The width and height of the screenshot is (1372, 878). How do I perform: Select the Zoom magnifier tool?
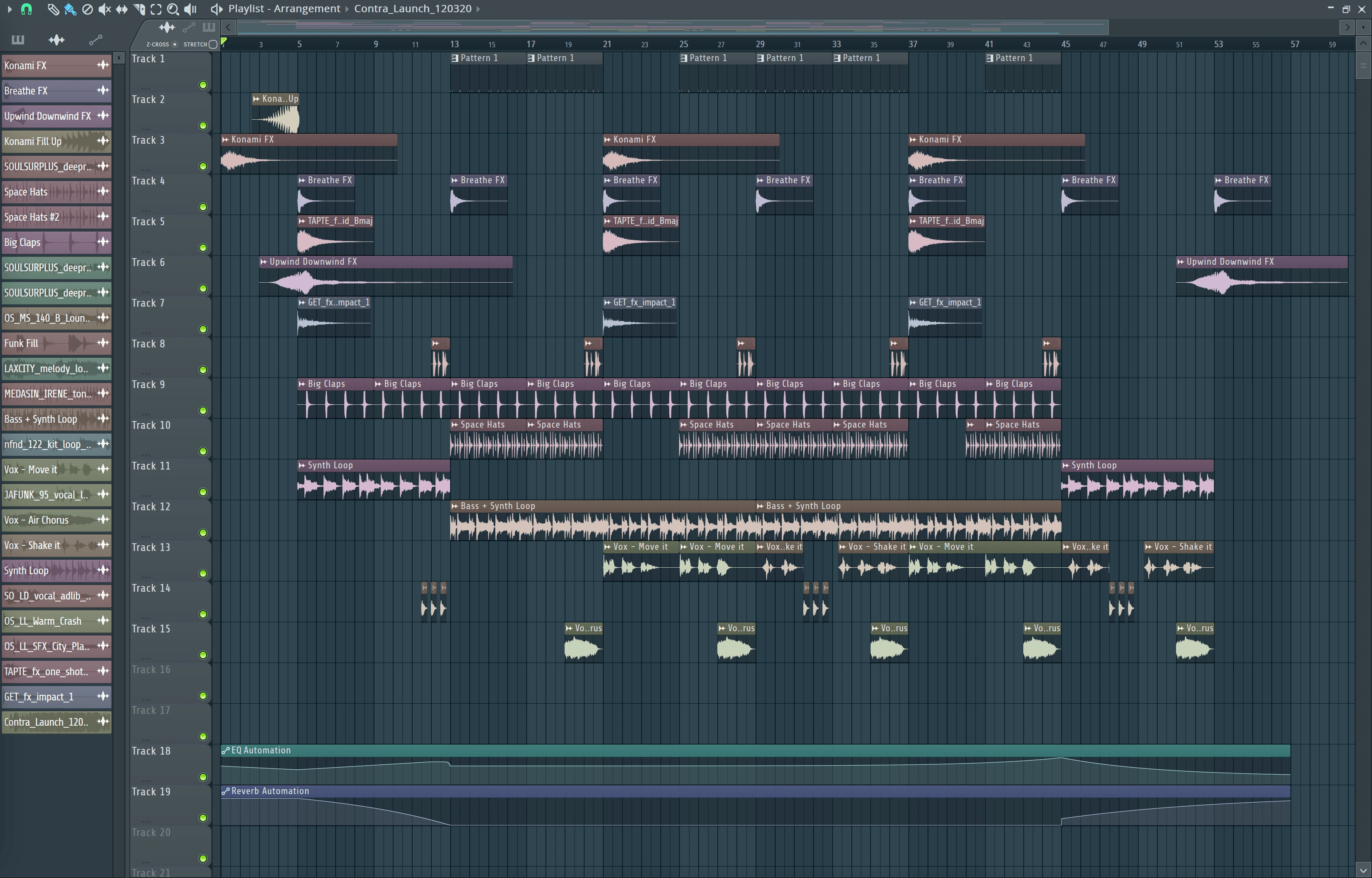tap(173, 9)
